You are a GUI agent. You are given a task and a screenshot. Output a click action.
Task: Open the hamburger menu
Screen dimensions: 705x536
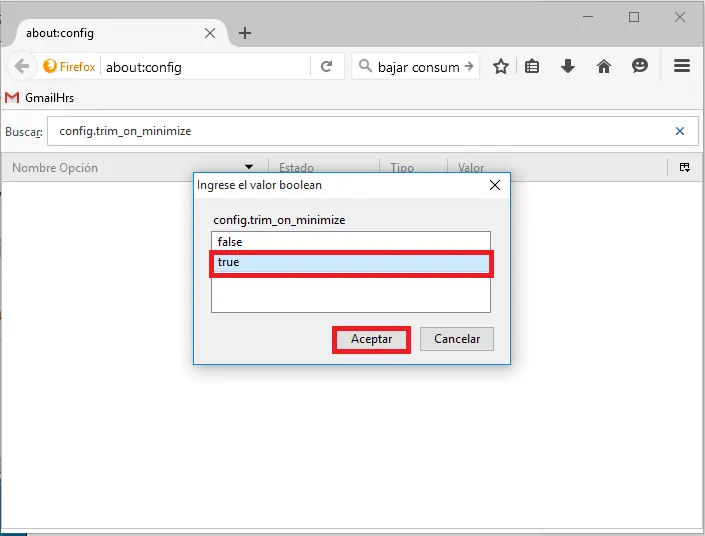pos(682,66)
